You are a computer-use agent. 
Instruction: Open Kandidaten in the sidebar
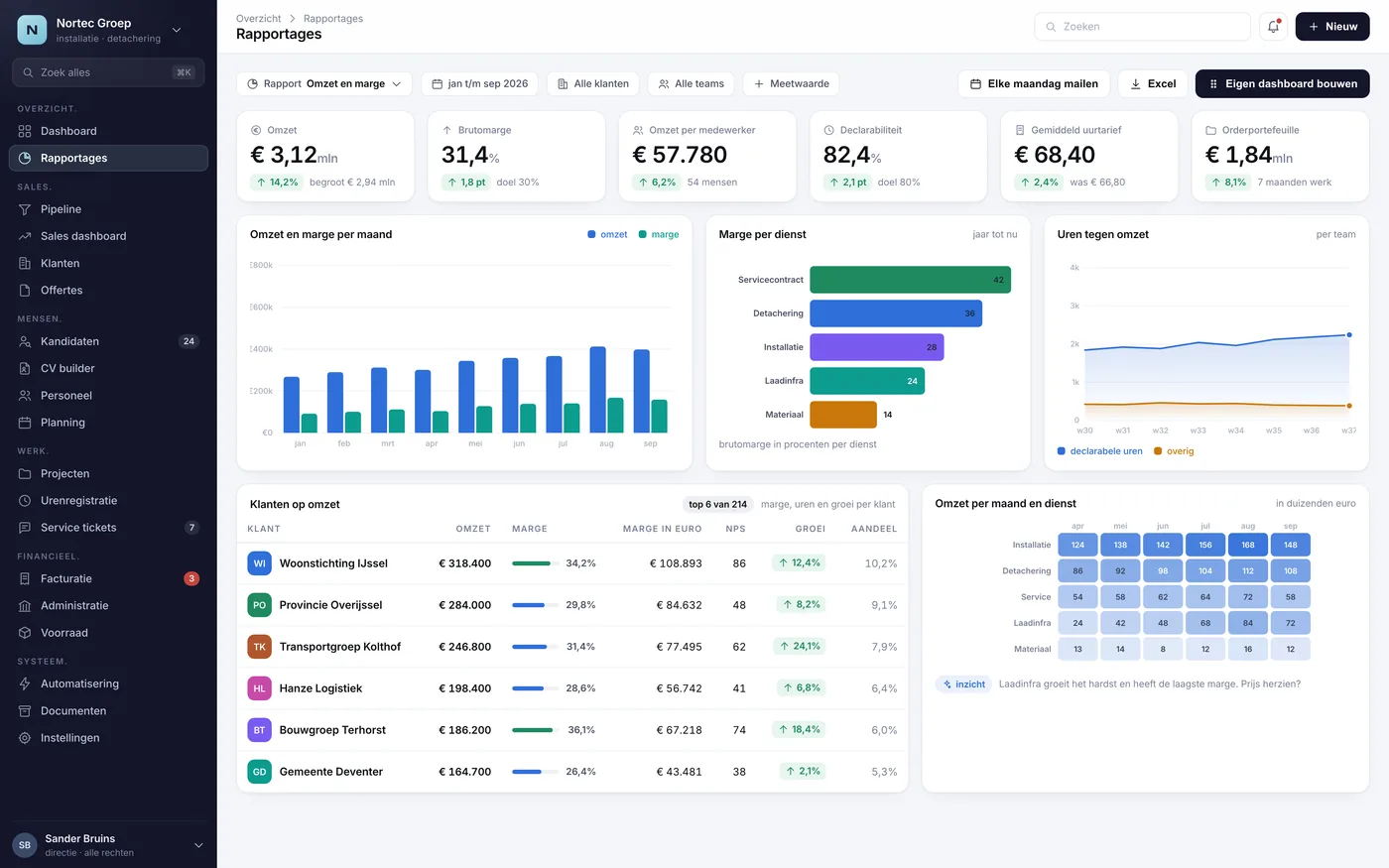(x=108, y=341)
